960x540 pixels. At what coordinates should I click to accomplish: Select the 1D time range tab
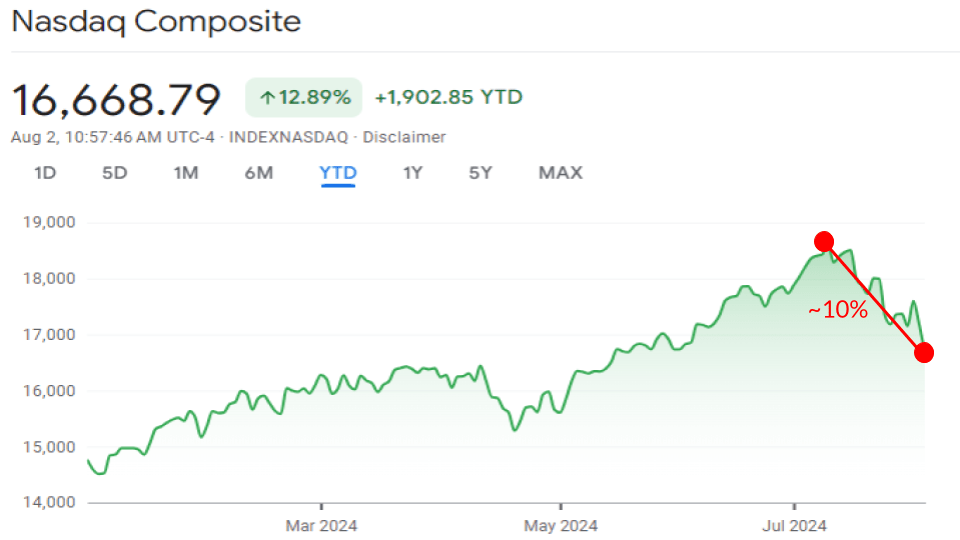pyautogui.click(x=45, y=173)
